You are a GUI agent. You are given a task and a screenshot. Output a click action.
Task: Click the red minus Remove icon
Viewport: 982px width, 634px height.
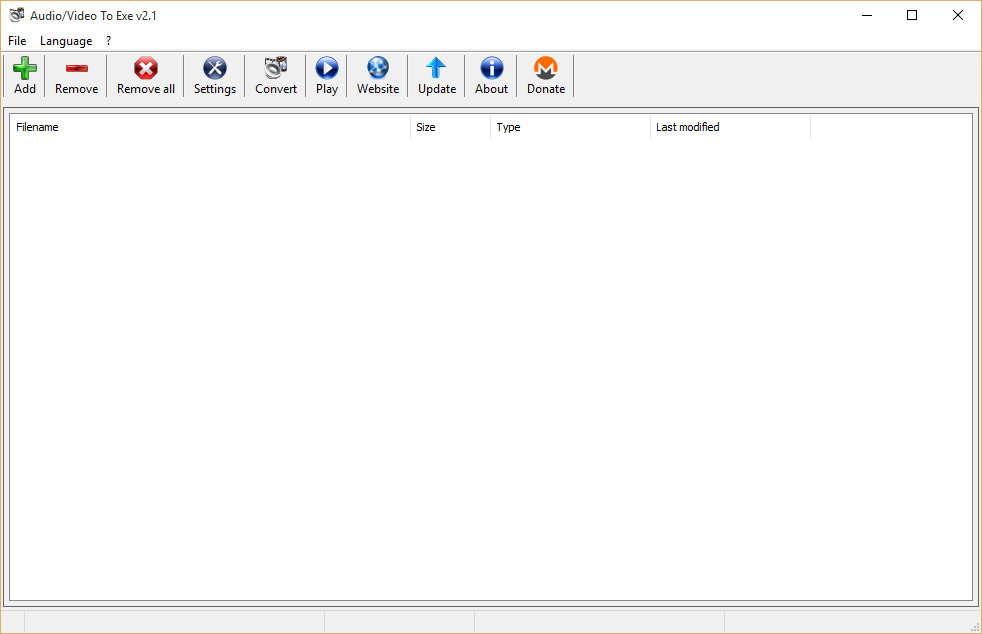click(x=76, y=68)
